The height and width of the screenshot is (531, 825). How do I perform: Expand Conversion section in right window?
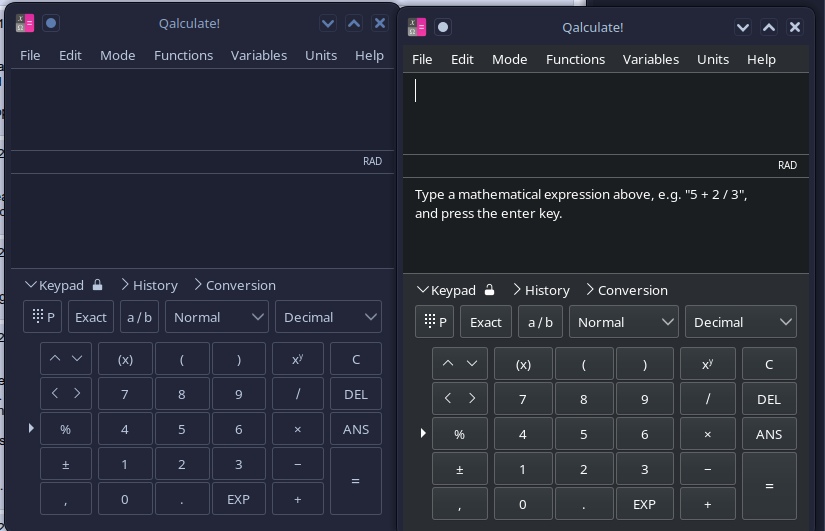pyautogui.click(x=627, y=290)
